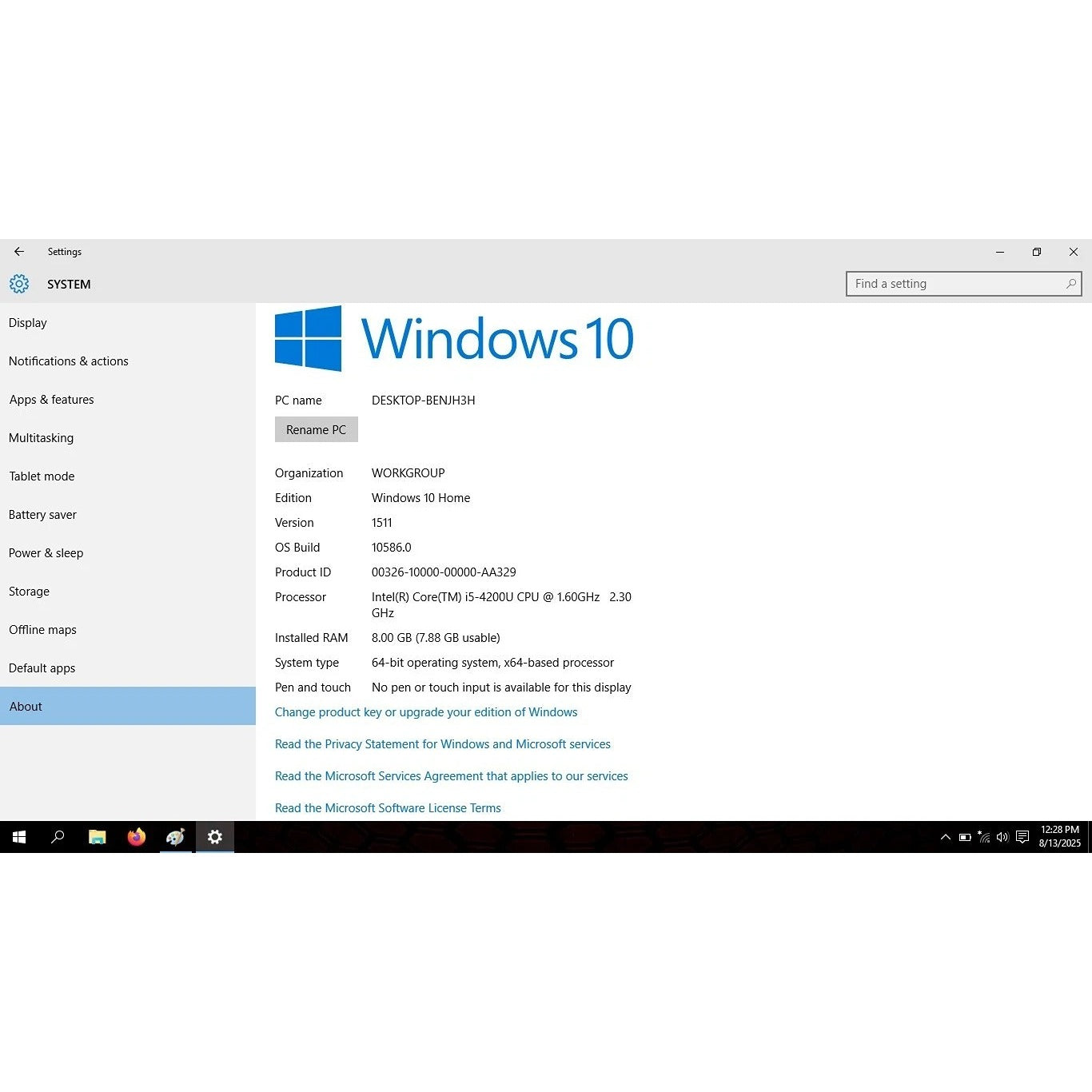The height and width of the screenshot is (1092, 1092).
Task: Select Display in the sidebar
Action: (x=28, y=323)
